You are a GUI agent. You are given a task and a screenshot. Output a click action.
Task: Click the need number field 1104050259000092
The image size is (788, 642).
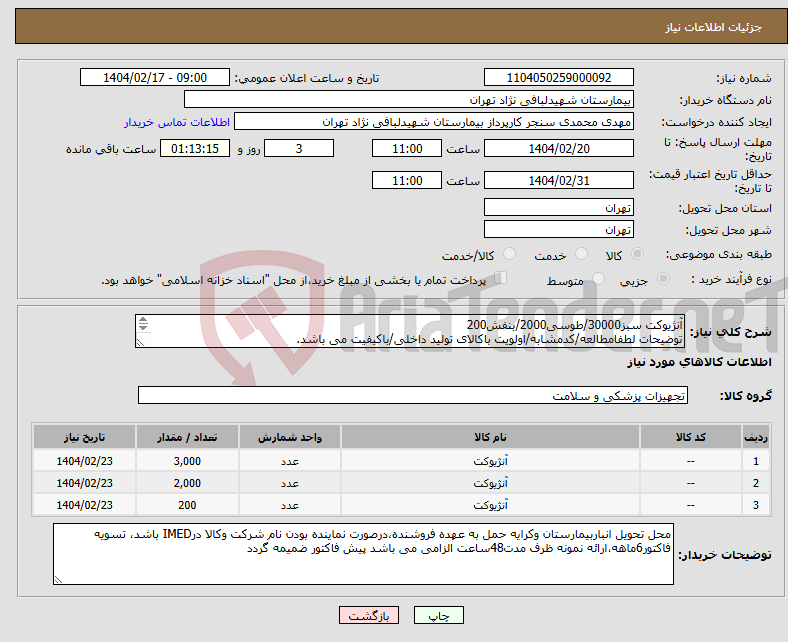click(559, 77)
